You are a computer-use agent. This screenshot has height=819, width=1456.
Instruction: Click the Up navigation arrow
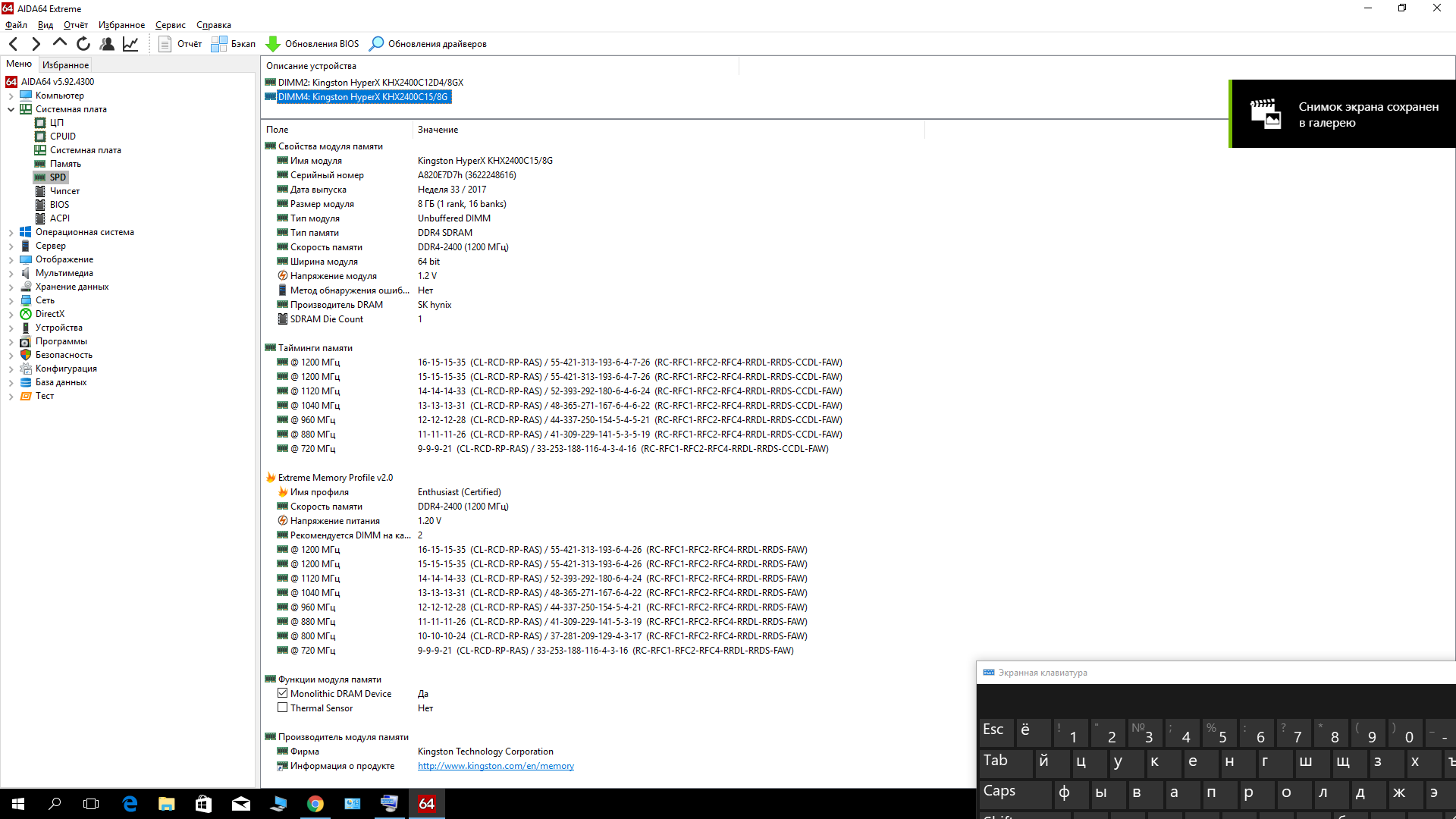click(x=60, y=44)
